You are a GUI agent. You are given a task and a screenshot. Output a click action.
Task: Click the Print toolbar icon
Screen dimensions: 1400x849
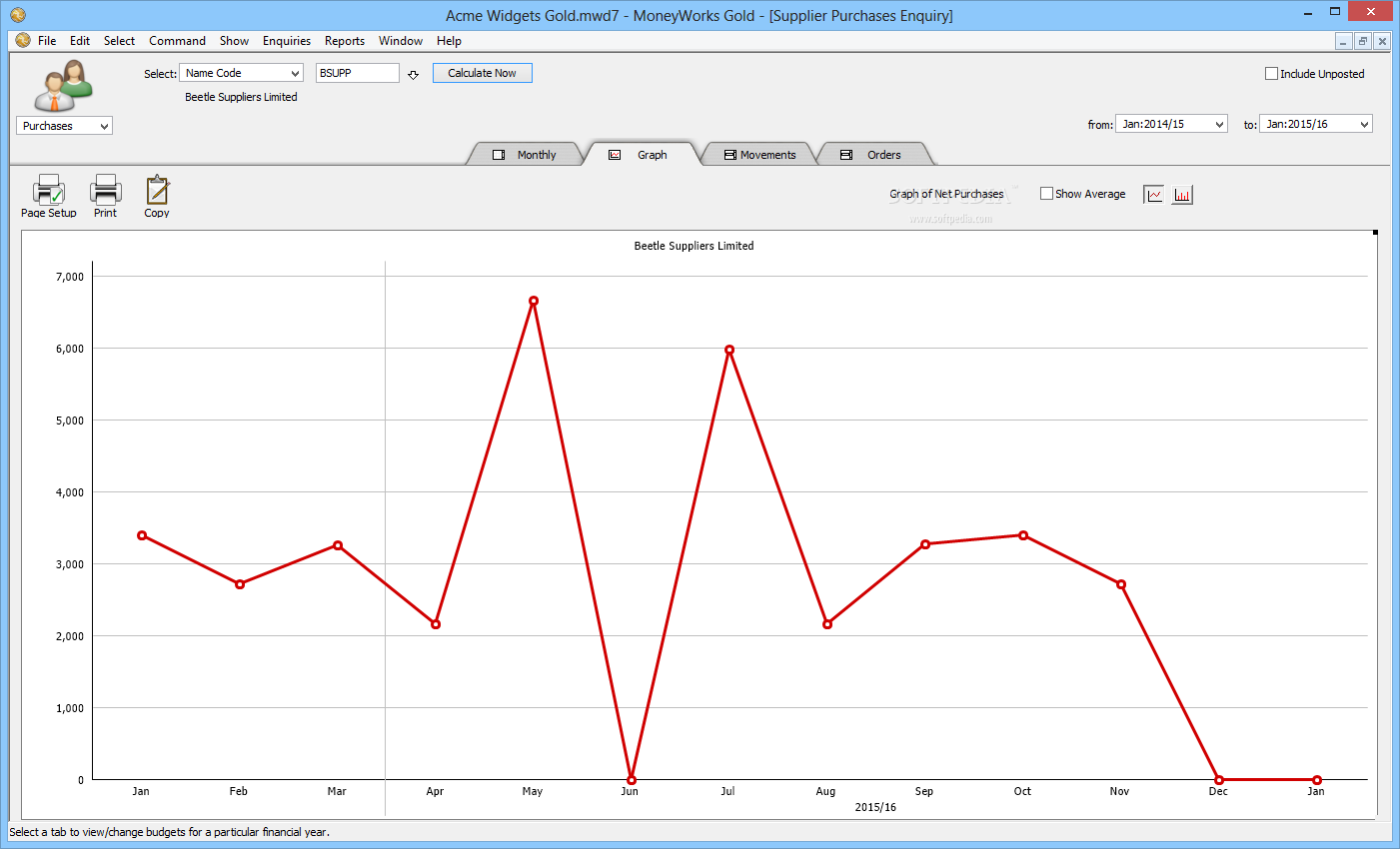coord(106,190)
